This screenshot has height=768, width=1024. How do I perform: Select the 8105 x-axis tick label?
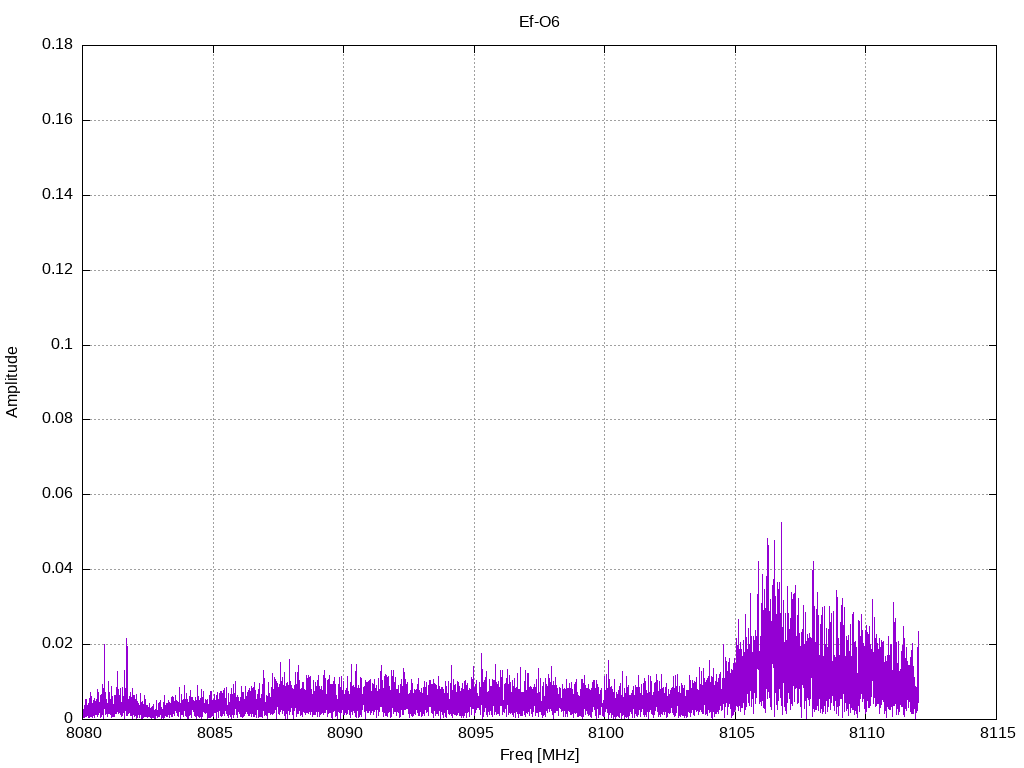pos(735,735)
